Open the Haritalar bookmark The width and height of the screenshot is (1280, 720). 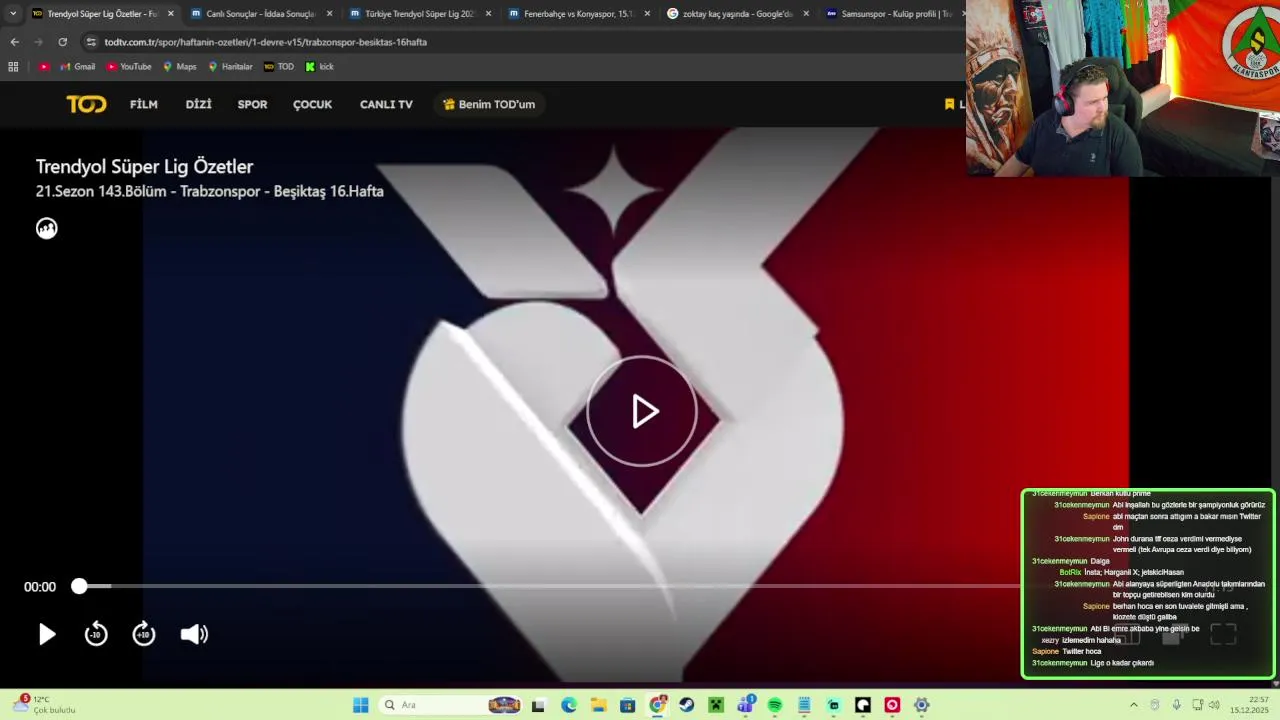point(230,67)
